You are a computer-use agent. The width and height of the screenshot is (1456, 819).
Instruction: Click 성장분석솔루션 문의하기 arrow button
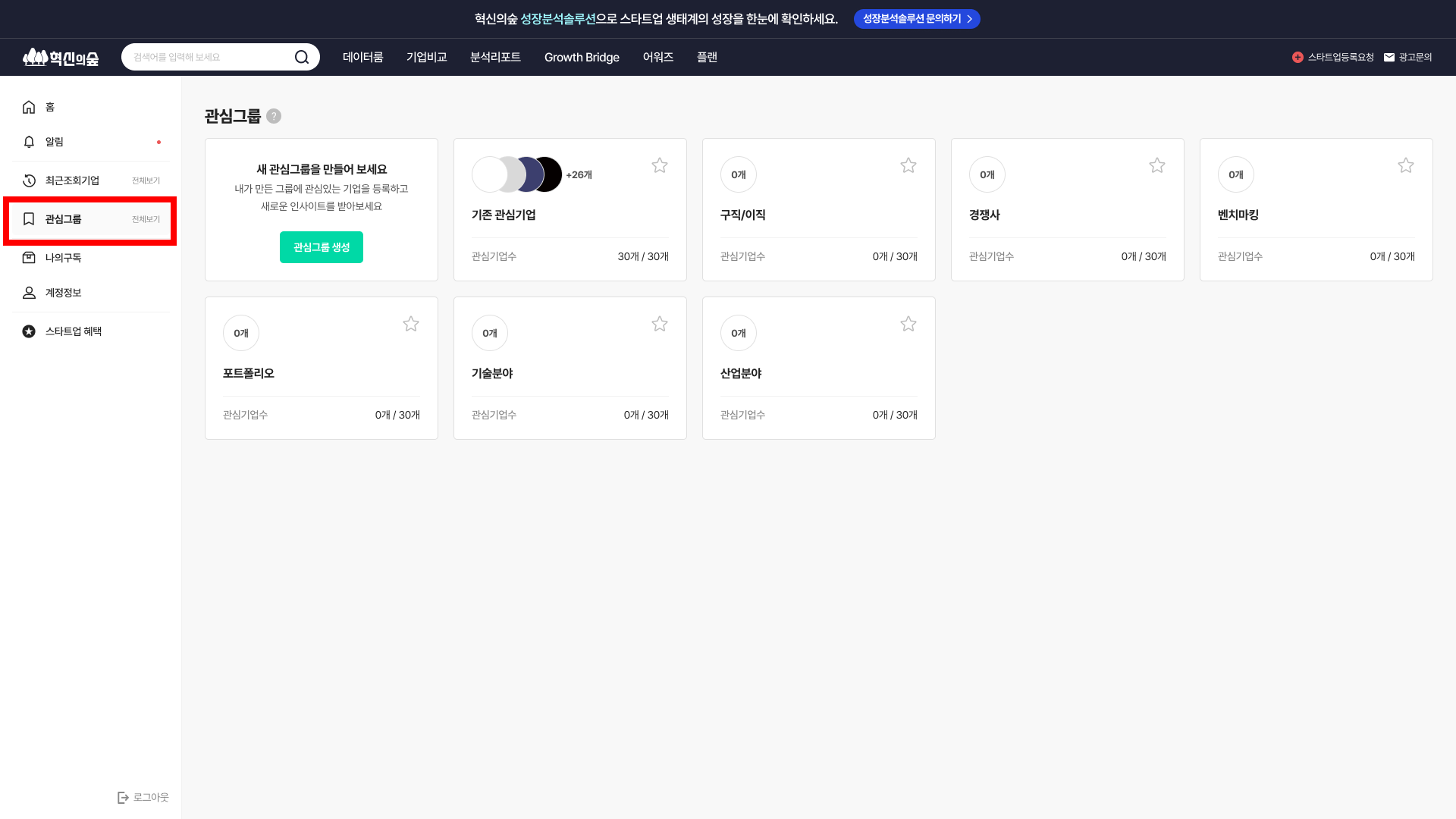tap(916, 19)
